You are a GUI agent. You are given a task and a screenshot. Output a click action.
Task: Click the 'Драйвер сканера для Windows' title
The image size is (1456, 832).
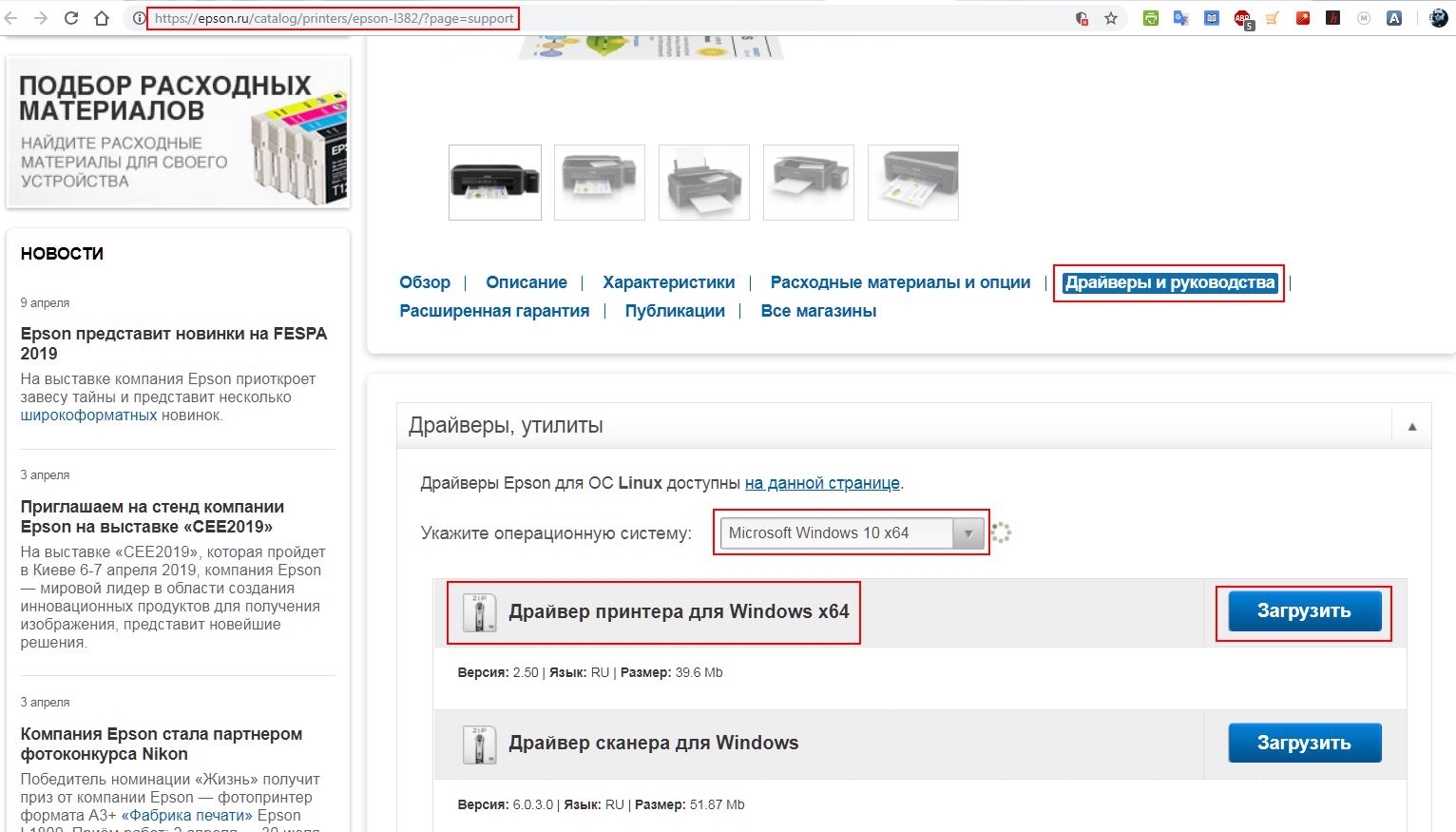pyautogui.click(x=653, y=743)
